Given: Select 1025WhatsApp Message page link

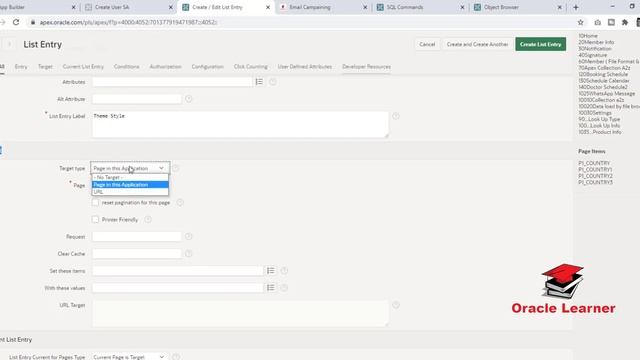Looking at the screenshot, I should [607, 93].
